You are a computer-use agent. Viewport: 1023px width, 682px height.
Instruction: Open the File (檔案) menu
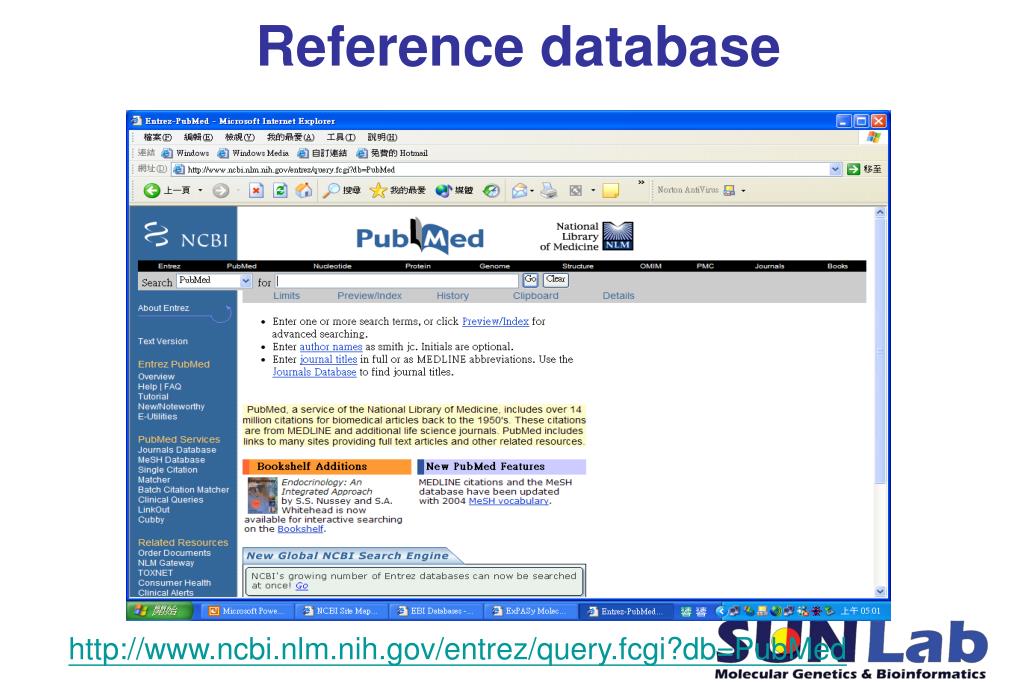pyautogui.click(x=157, y=137)
